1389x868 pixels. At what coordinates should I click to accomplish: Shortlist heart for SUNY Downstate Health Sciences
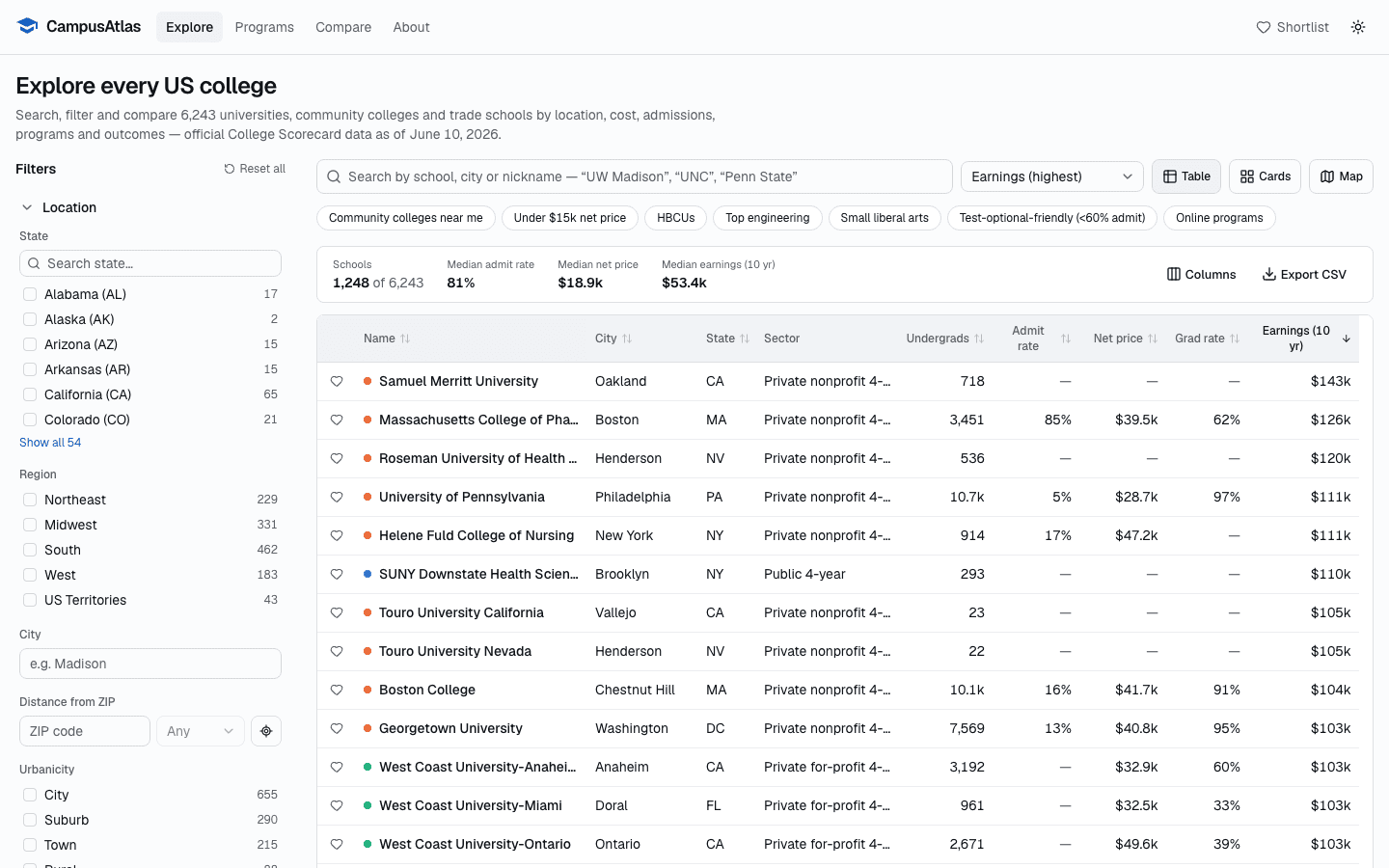click(337, 574)
